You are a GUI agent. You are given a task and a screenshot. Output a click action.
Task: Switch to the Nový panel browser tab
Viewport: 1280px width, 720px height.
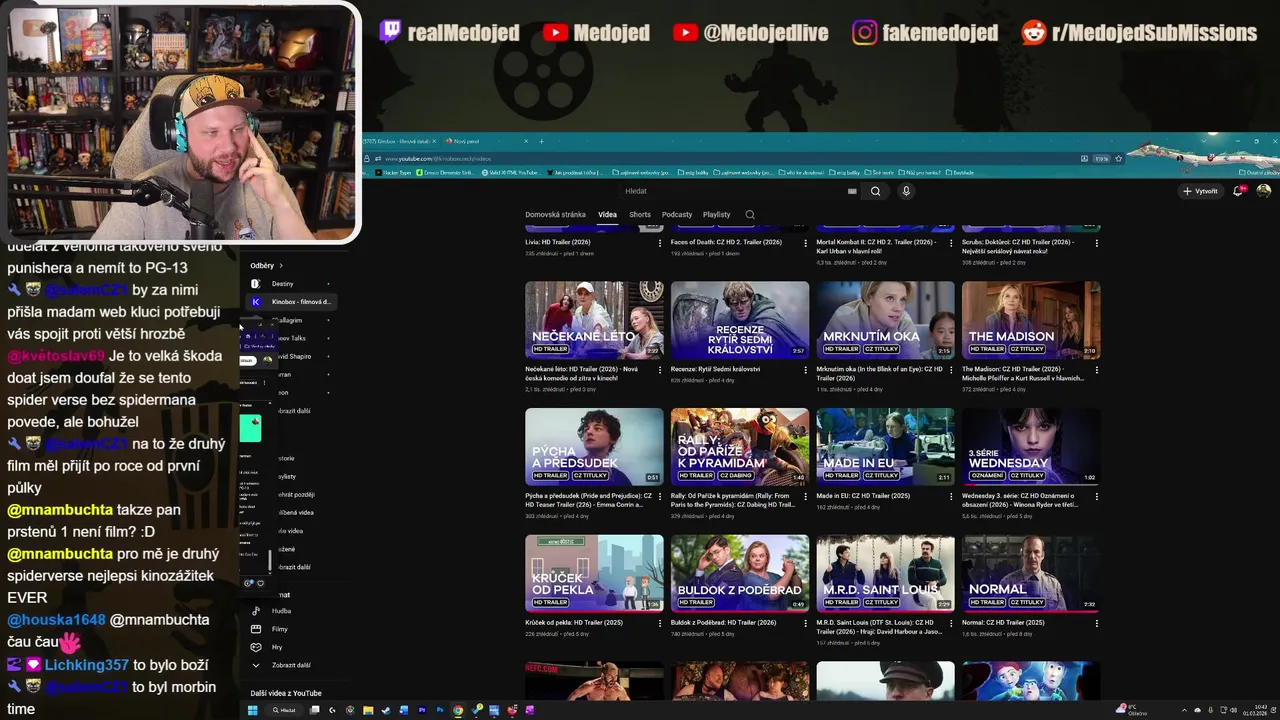[x=484, y=141]
